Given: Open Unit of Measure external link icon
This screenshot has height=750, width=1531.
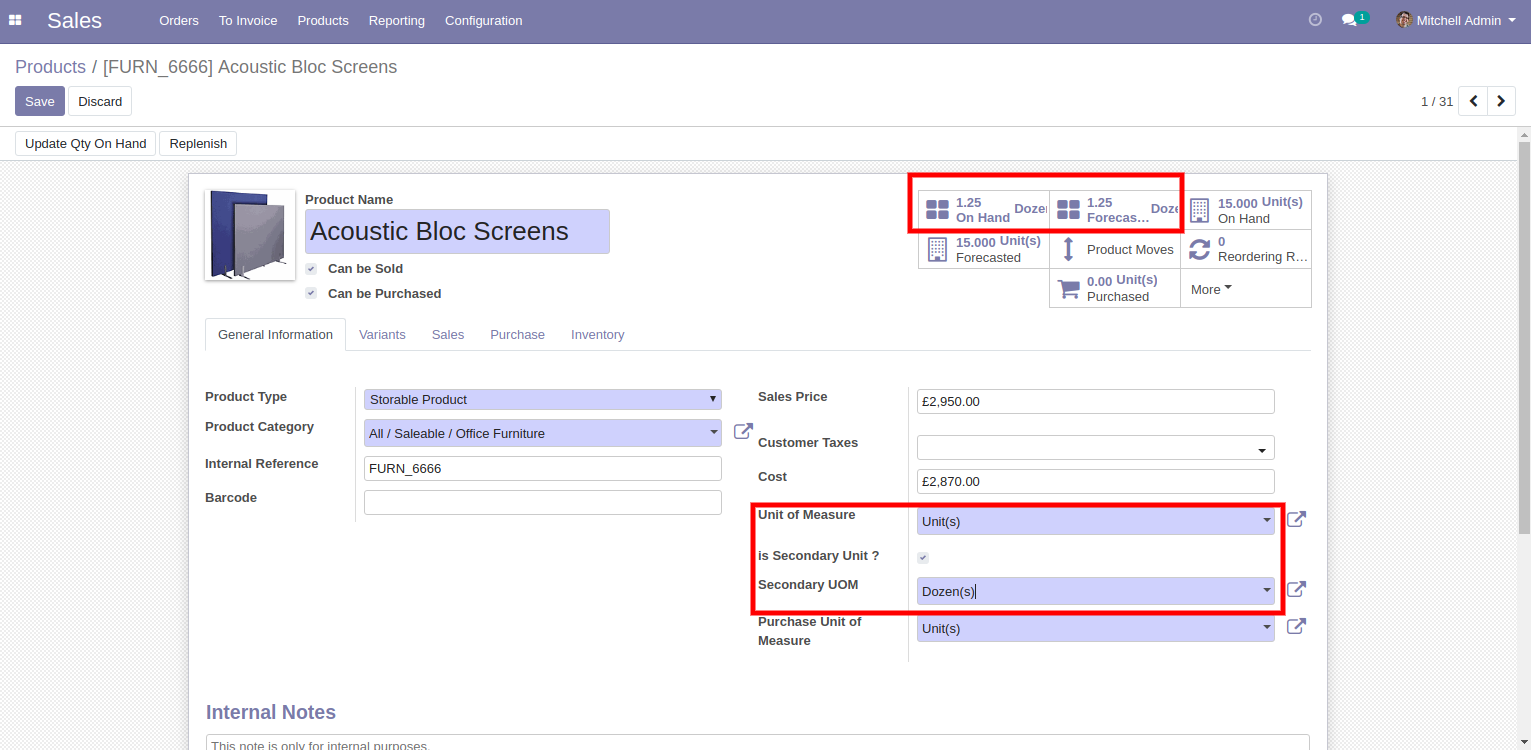Looking at the screenshot, I should (x=1296, y=520).
